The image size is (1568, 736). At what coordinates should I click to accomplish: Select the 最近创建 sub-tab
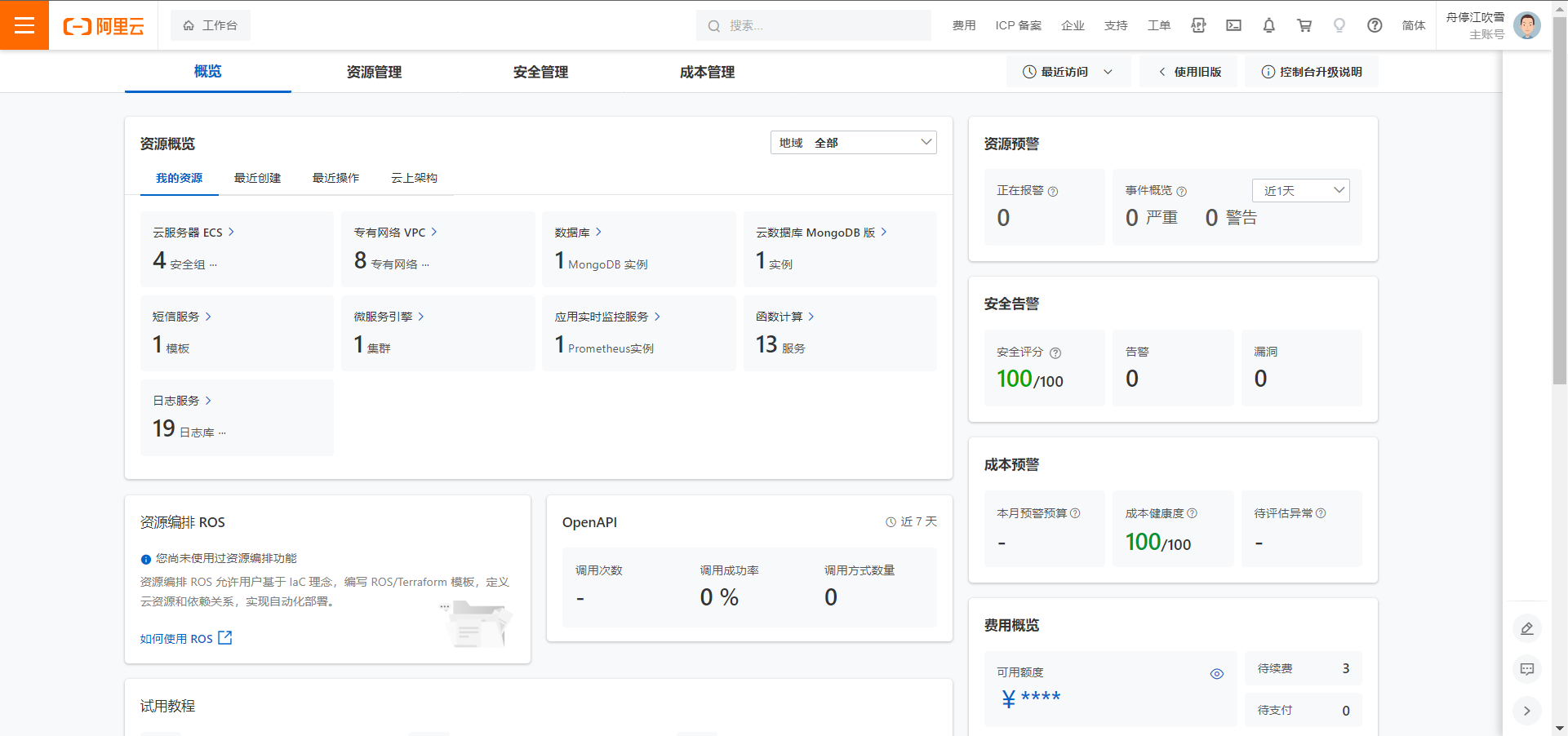[x=258, y=178]
